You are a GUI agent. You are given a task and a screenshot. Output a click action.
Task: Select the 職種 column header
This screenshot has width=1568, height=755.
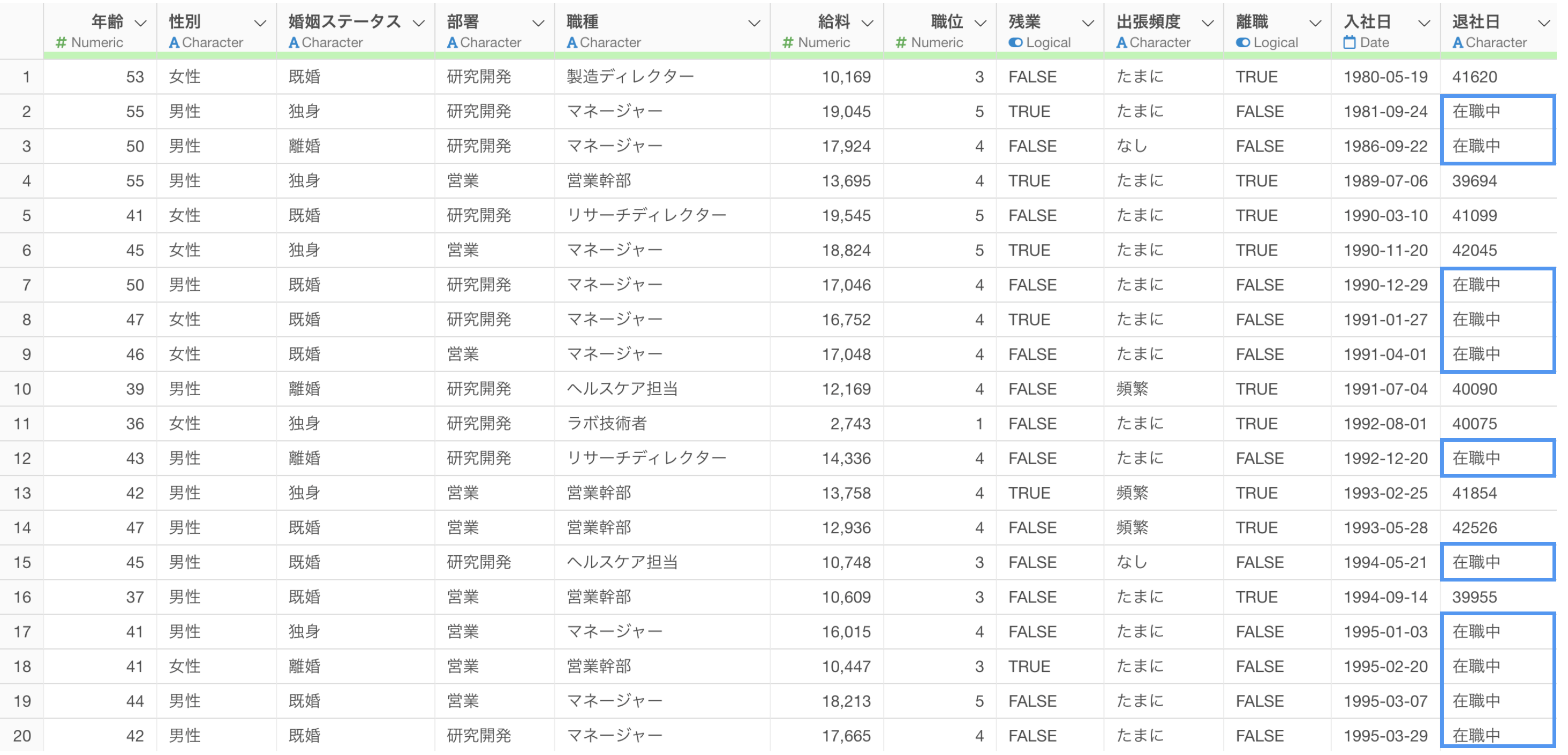662,31
